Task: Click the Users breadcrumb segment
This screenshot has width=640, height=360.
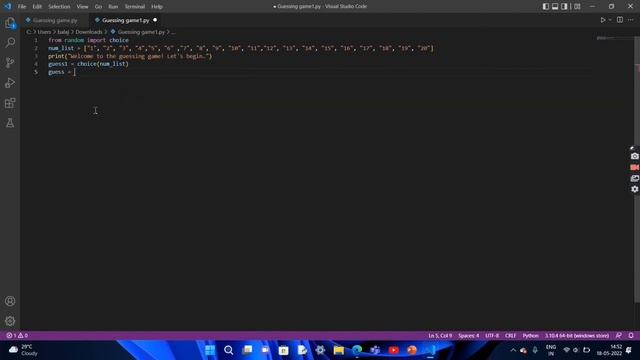Action: tap(44, 32)
